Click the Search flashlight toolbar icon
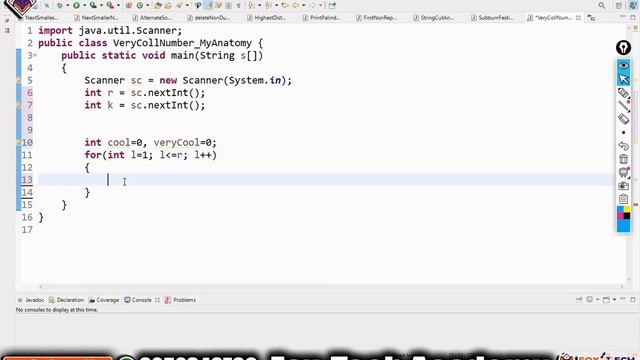The width and height of the screenshot is (640, 360). pos(178,5)
